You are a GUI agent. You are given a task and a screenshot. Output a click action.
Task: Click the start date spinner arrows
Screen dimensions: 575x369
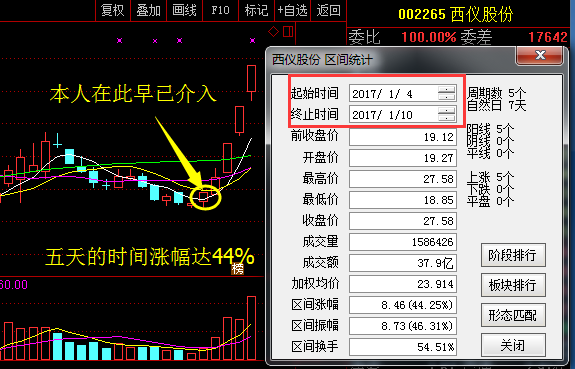(446, 93)
